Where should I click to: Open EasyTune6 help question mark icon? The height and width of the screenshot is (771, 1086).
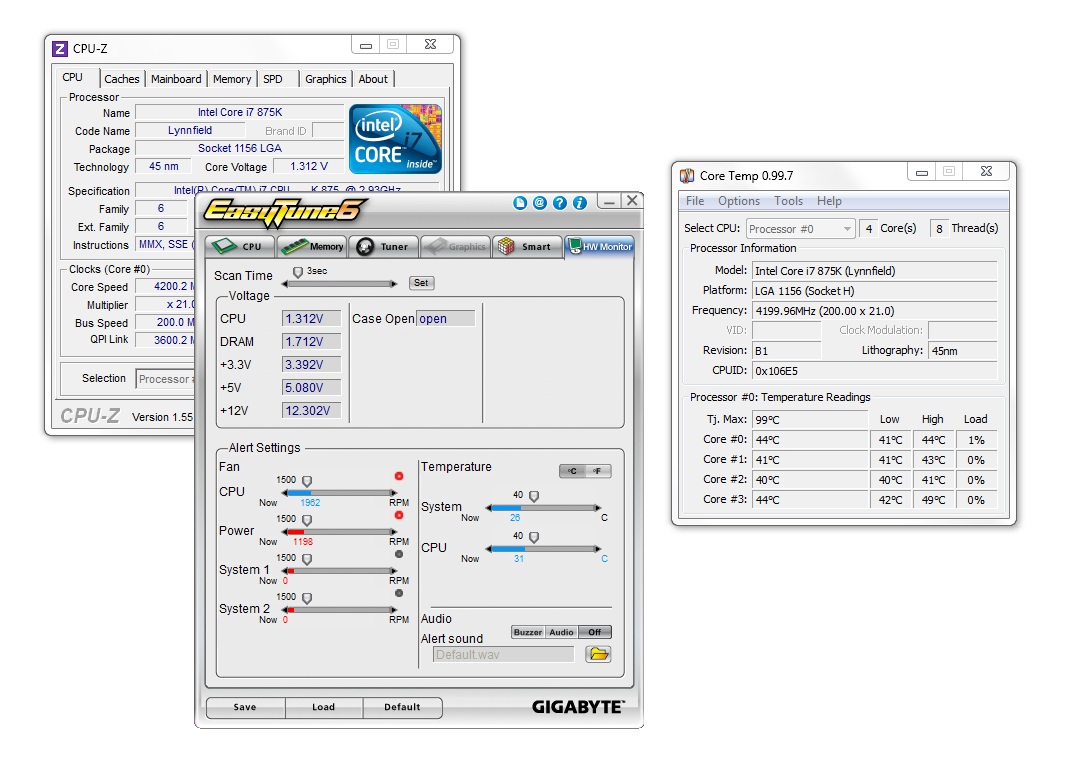coord(560,202)
